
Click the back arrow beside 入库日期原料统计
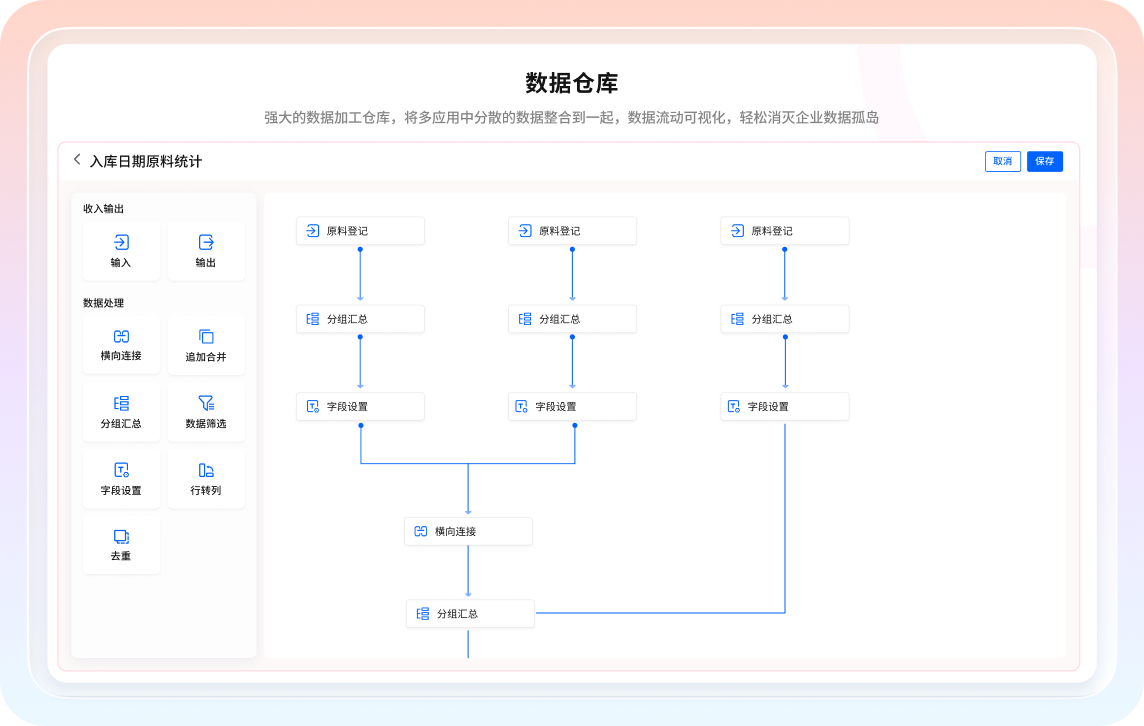[x=75, y=159]
